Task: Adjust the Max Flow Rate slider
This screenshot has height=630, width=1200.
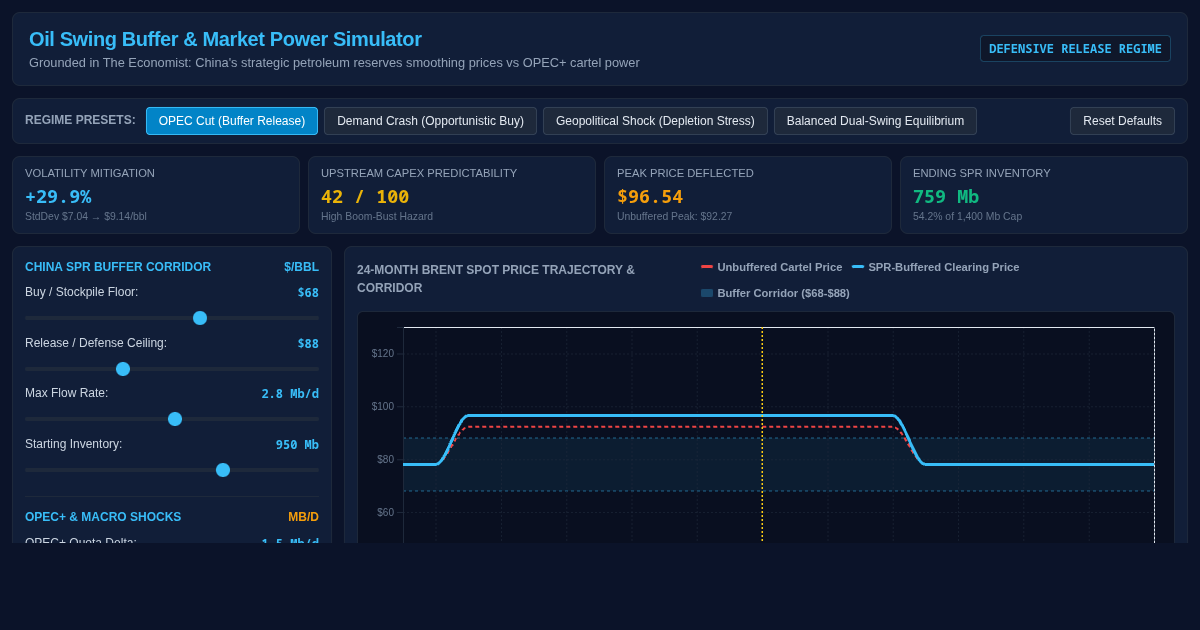Action: (172, 419)
